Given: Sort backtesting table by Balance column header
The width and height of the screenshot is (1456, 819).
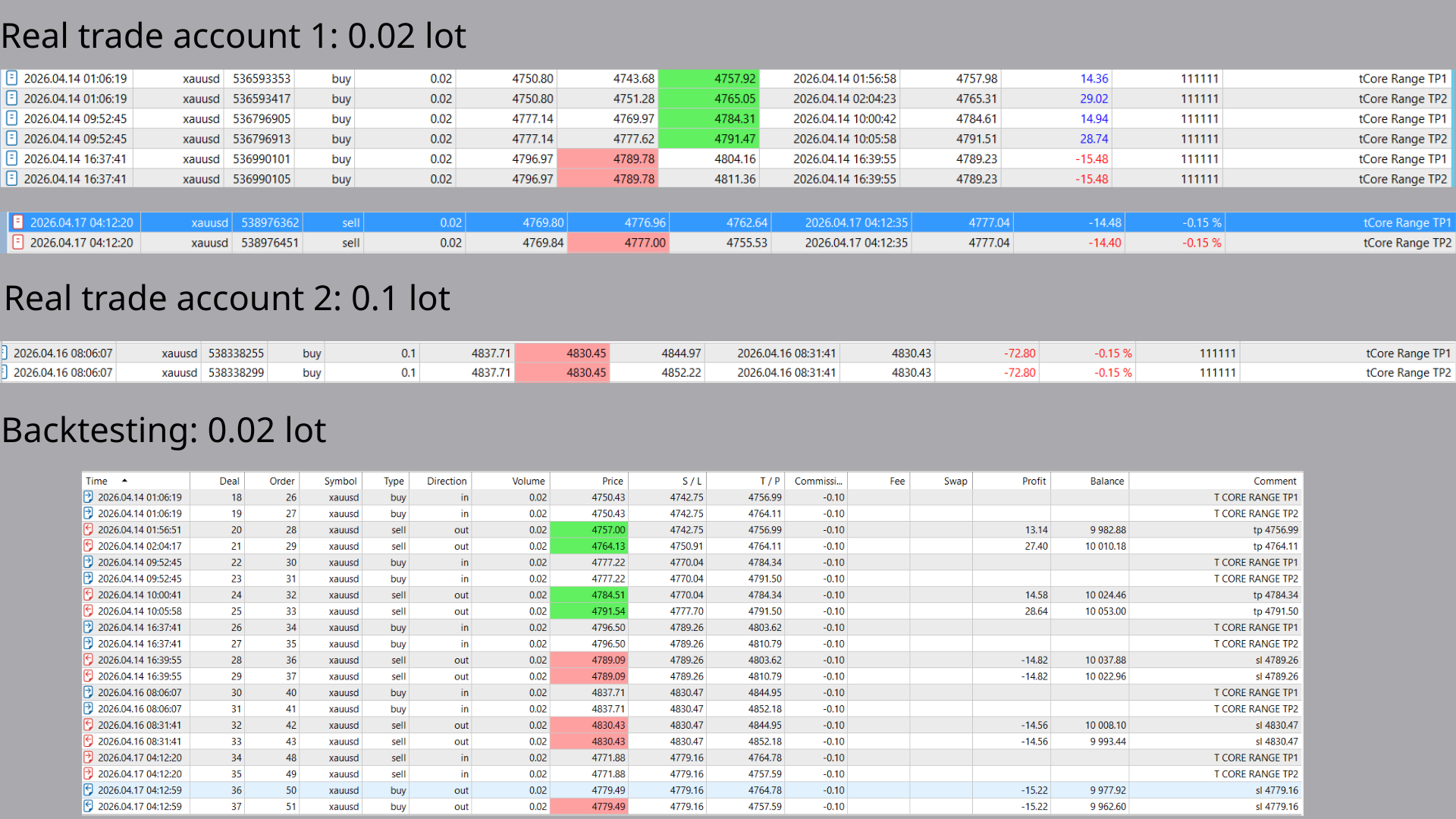Looking at the screenshot, I should pos(1106,481).
